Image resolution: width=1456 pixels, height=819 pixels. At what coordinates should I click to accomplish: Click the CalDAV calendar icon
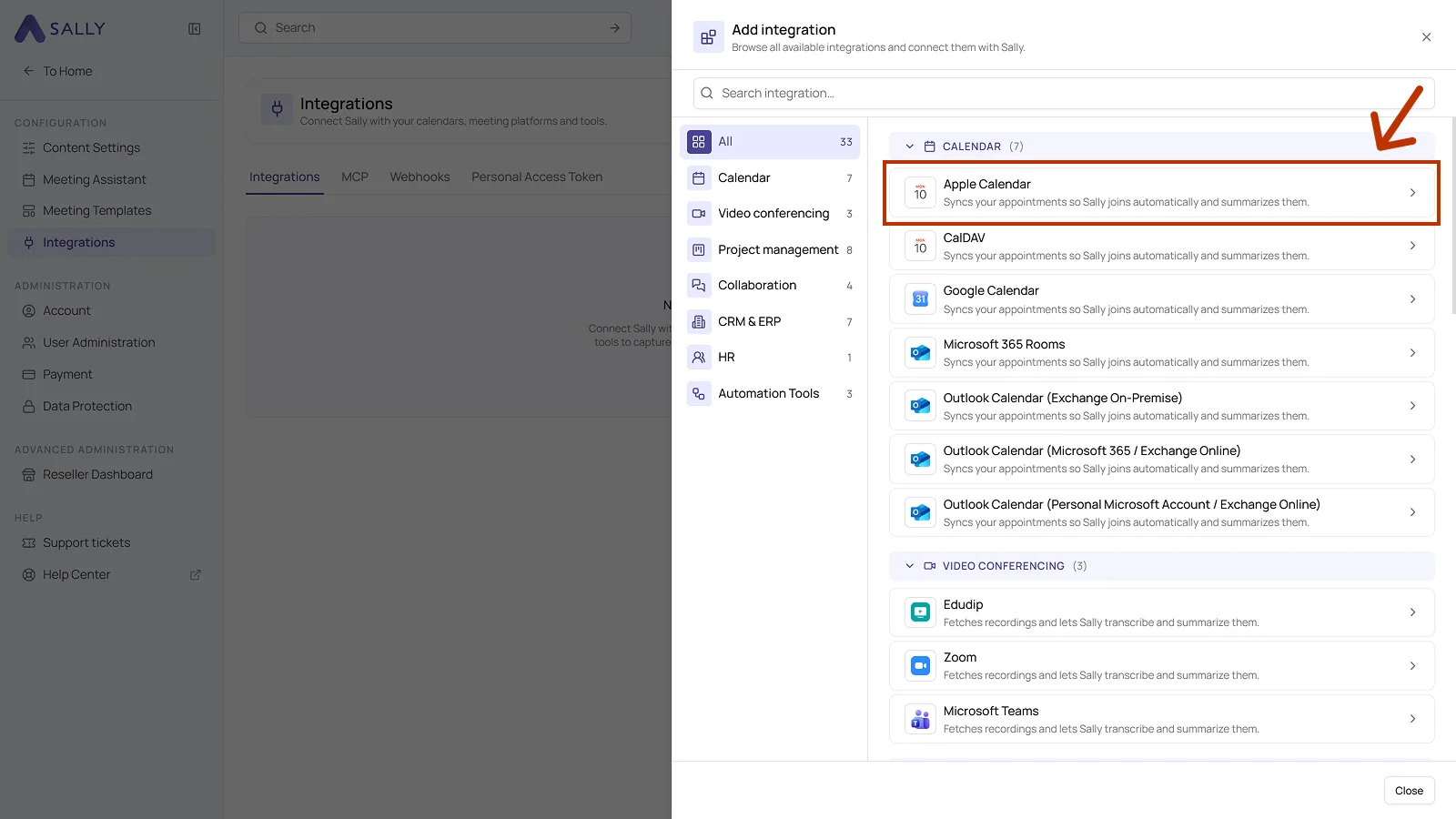click(920, 246)
